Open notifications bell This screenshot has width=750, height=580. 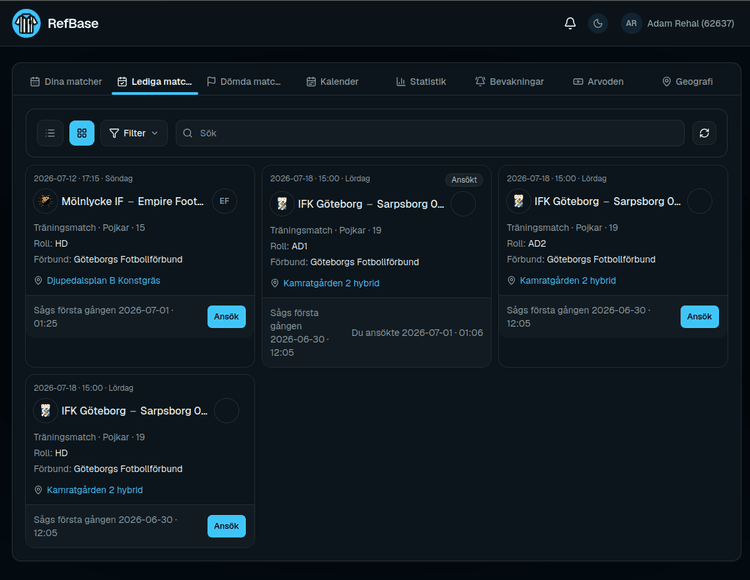coord(570,23)
